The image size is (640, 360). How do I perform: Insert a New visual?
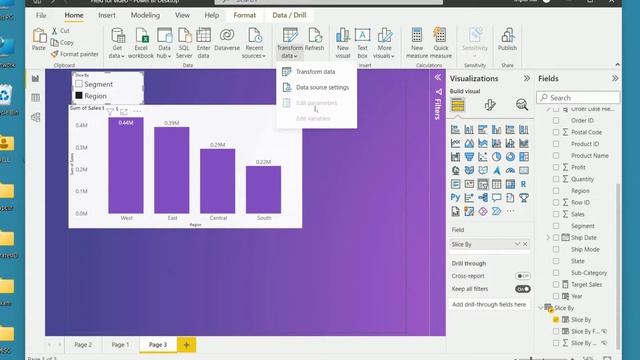pos(343,43)
